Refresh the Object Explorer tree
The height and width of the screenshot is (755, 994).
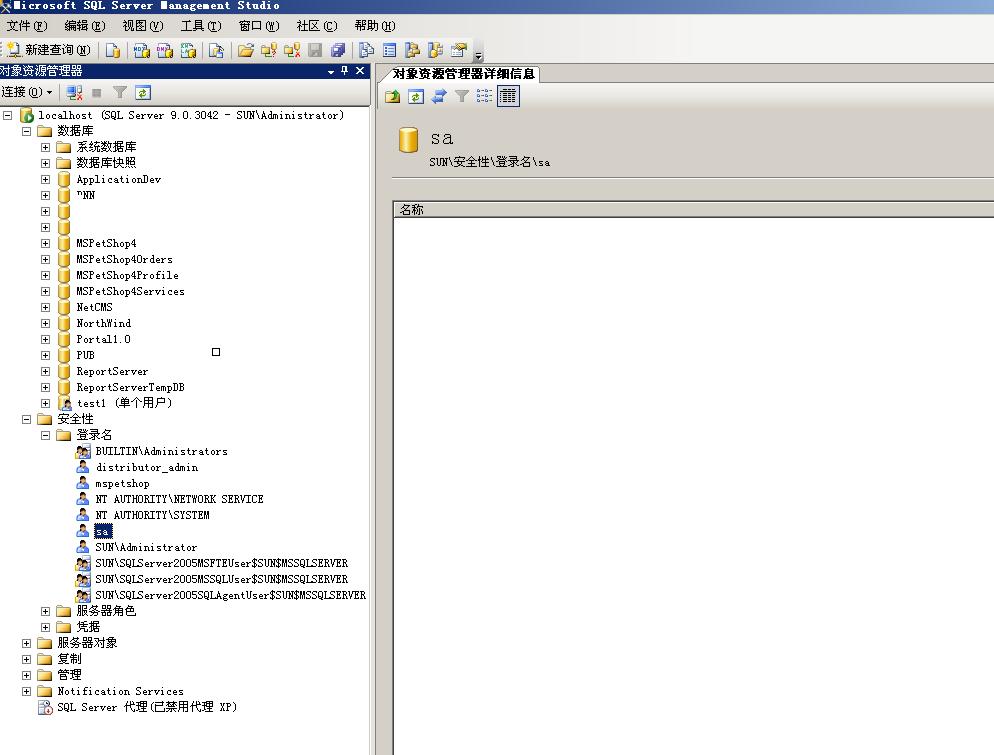click(x=143, y=92)
